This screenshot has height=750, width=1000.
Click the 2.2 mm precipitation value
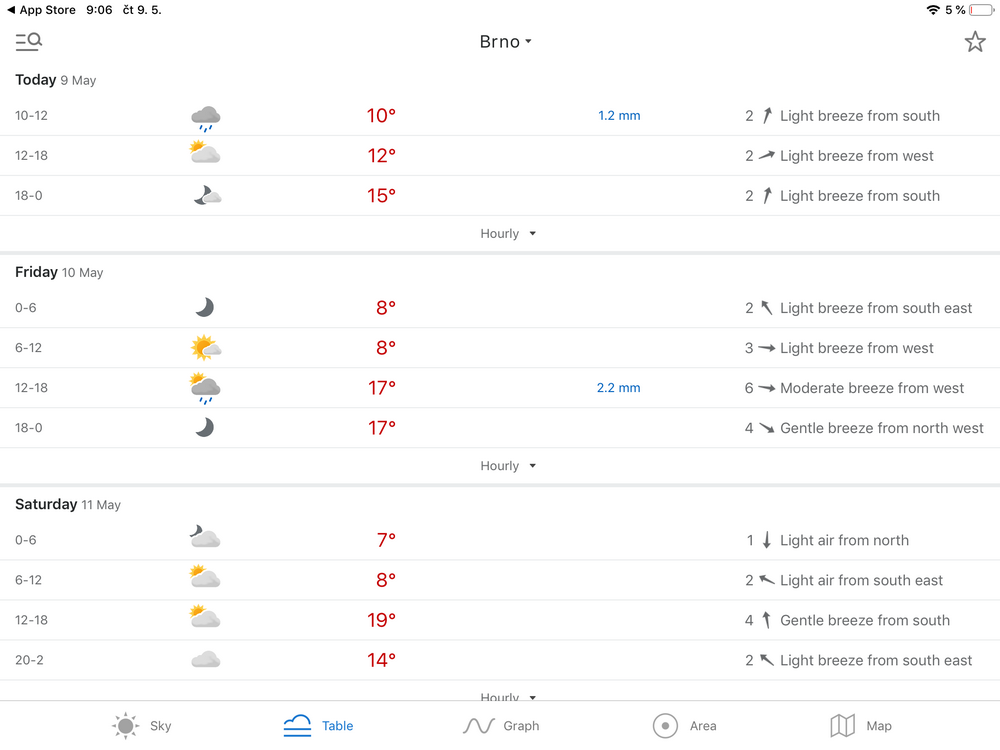(619, 388)
